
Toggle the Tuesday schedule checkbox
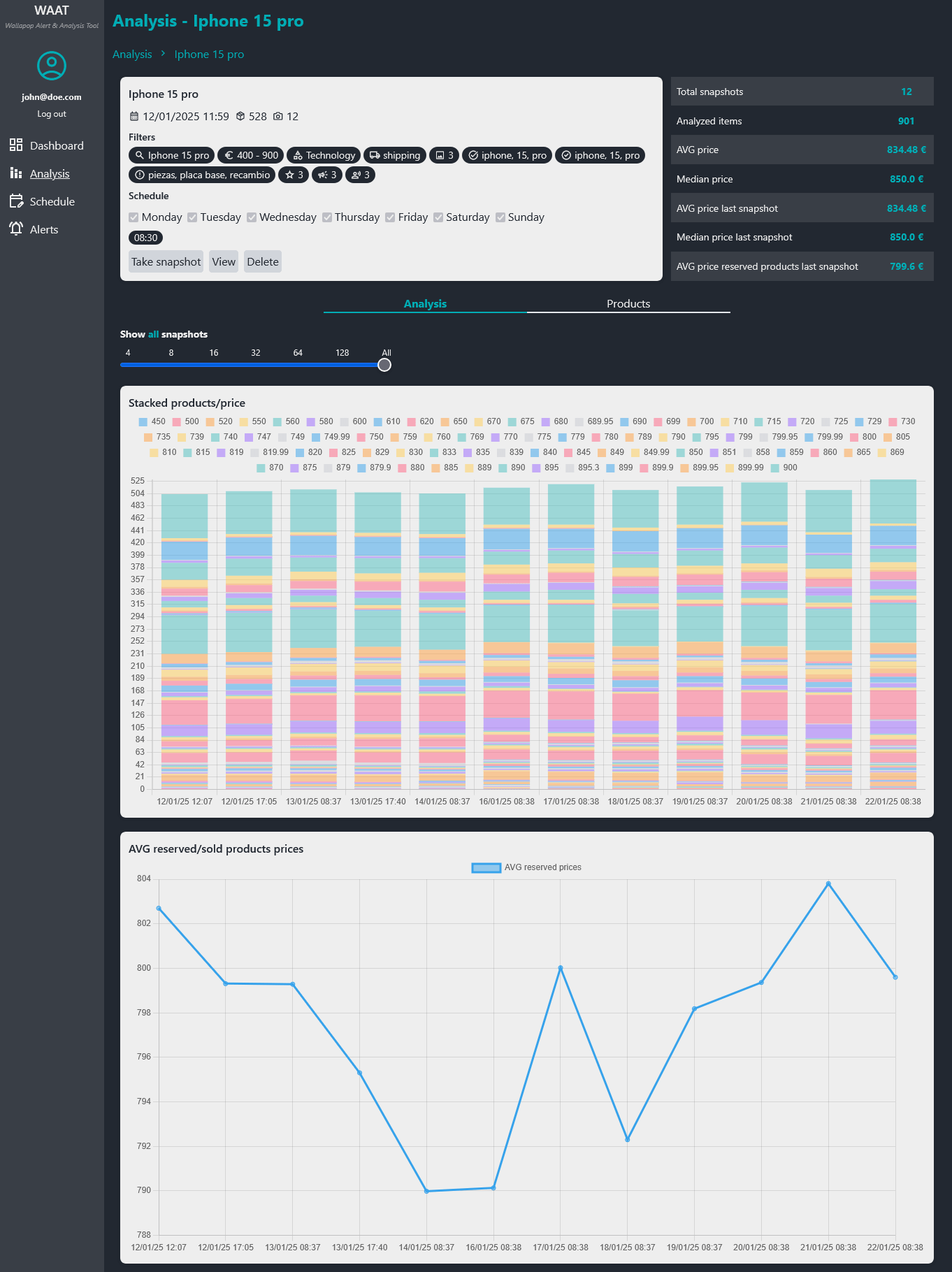point(192,217)
